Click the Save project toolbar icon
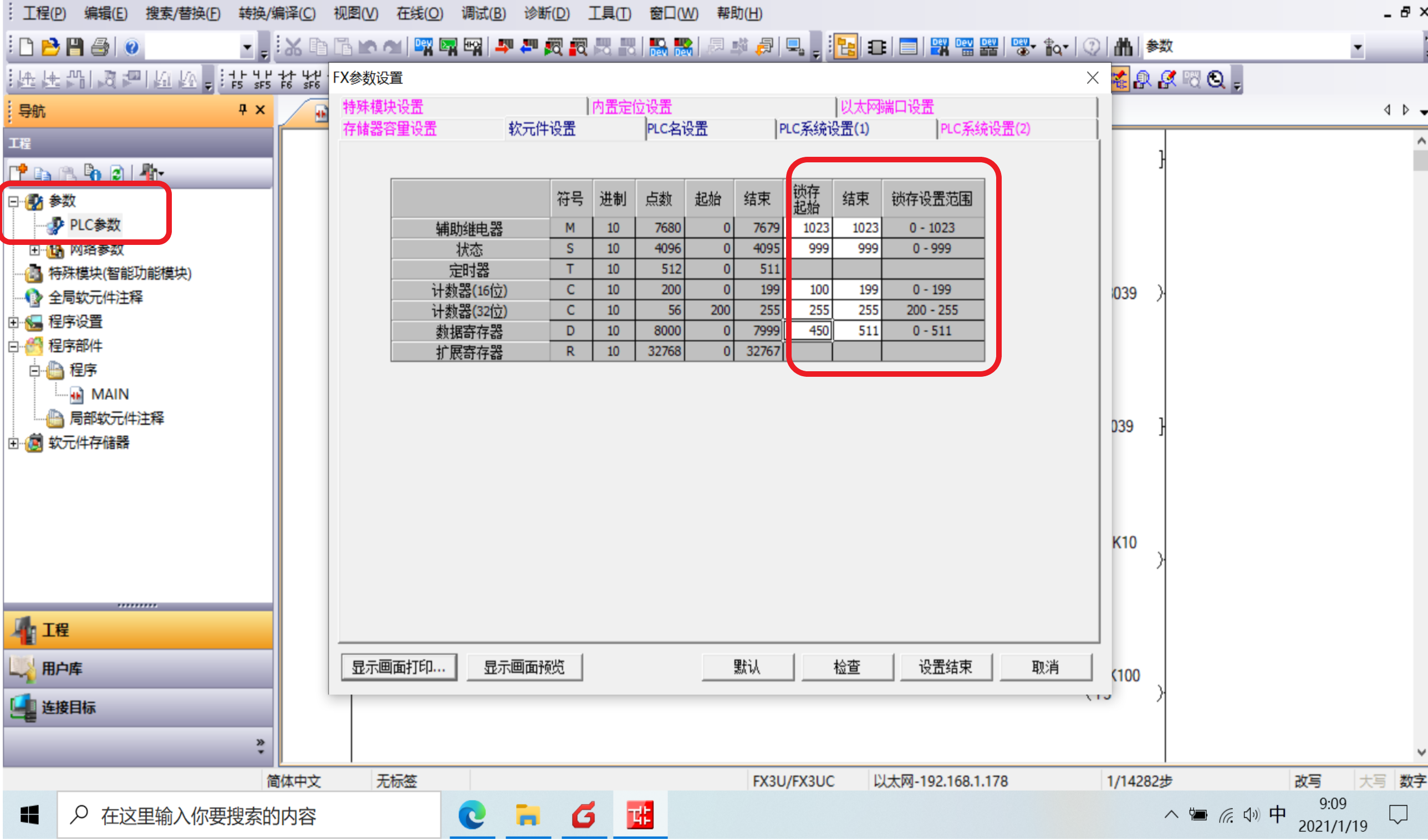This screenshot has width=1428, height=840. 75,47
